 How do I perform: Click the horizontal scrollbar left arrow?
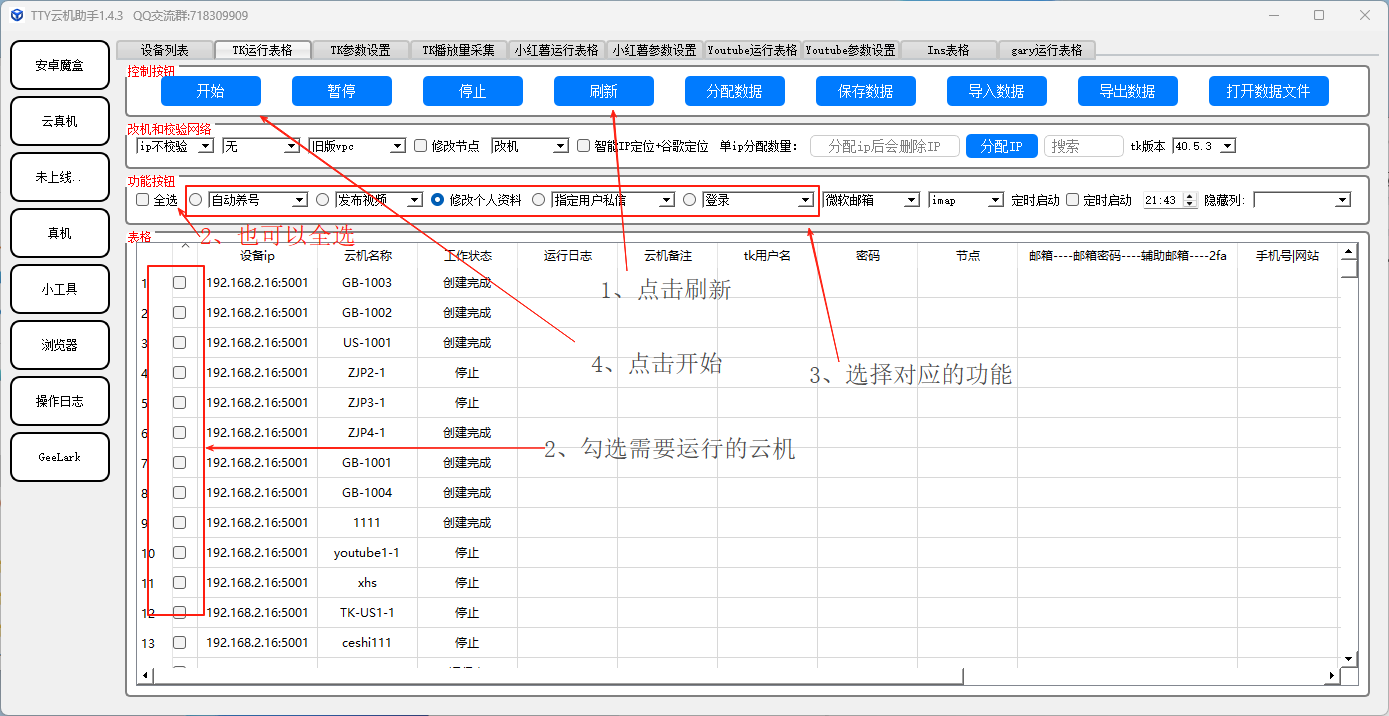point(146,676)
